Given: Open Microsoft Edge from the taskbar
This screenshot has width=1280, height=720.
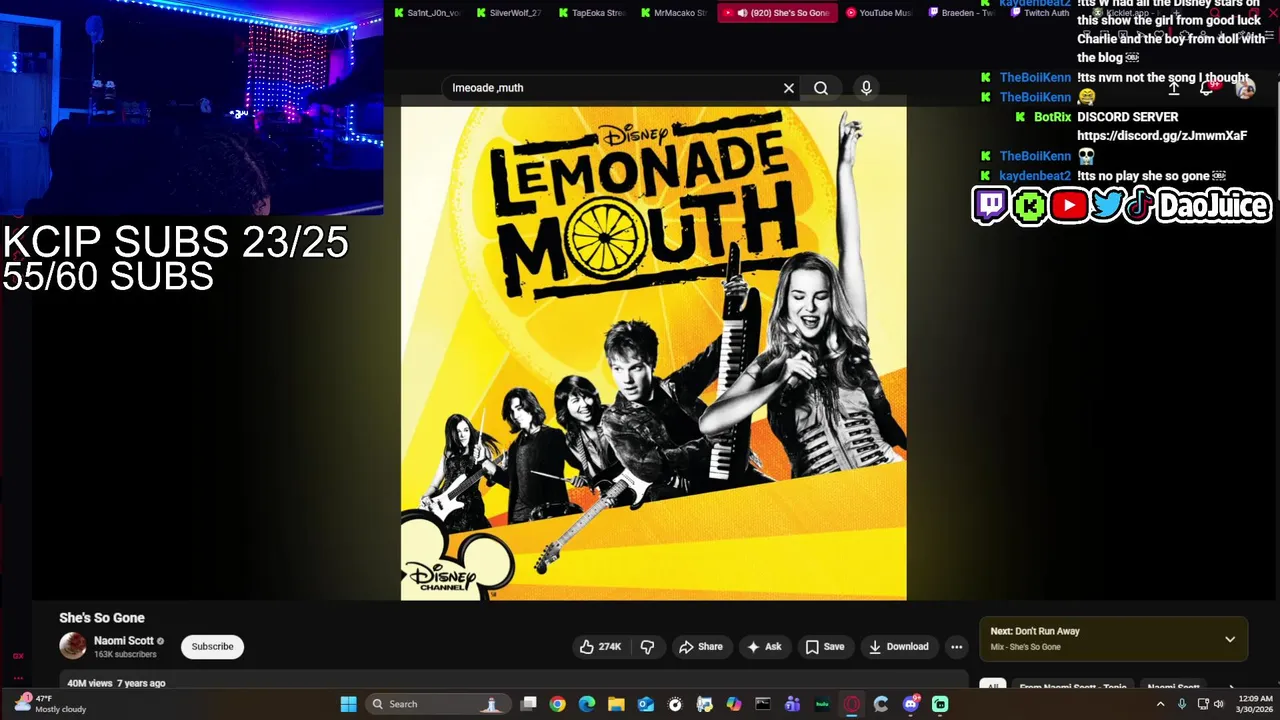Looking at the screenshot, I should [587, 704].
